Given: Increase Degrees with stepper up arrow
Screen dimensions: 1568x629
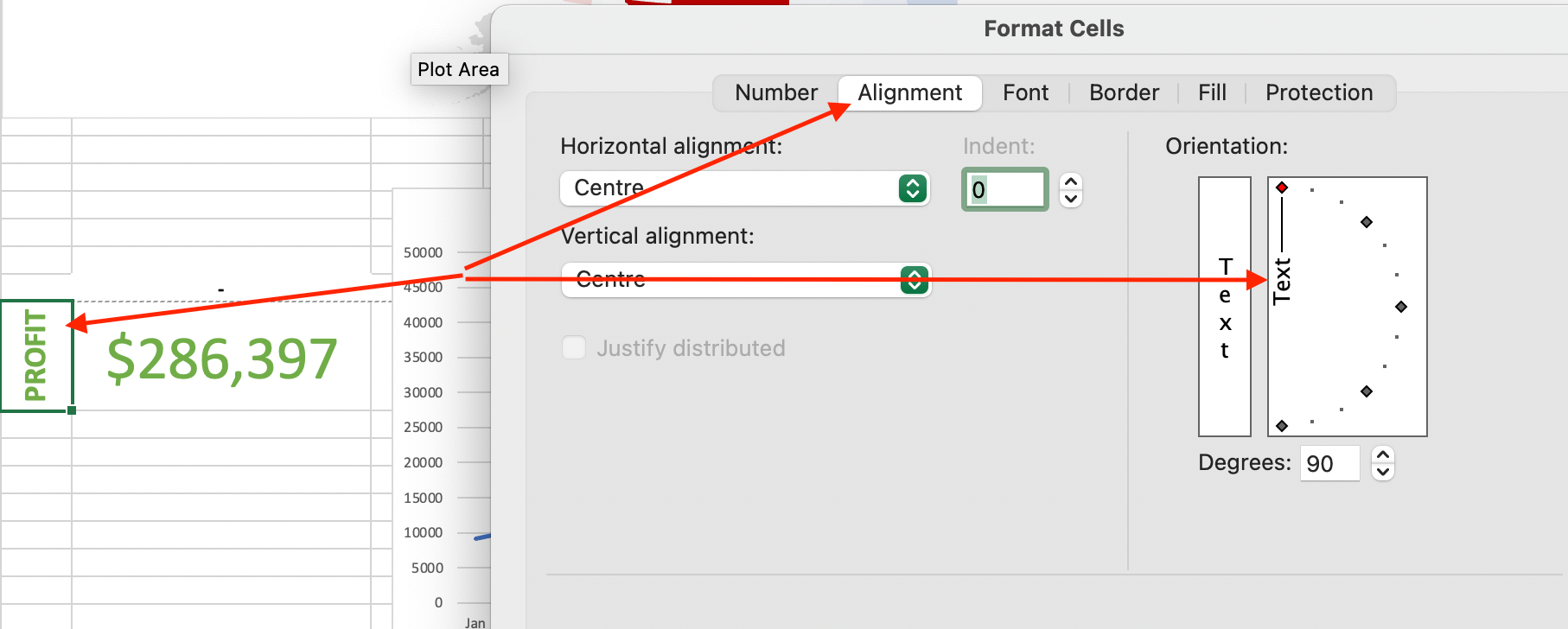Looking at the screenshot, I should [1383, 455].
